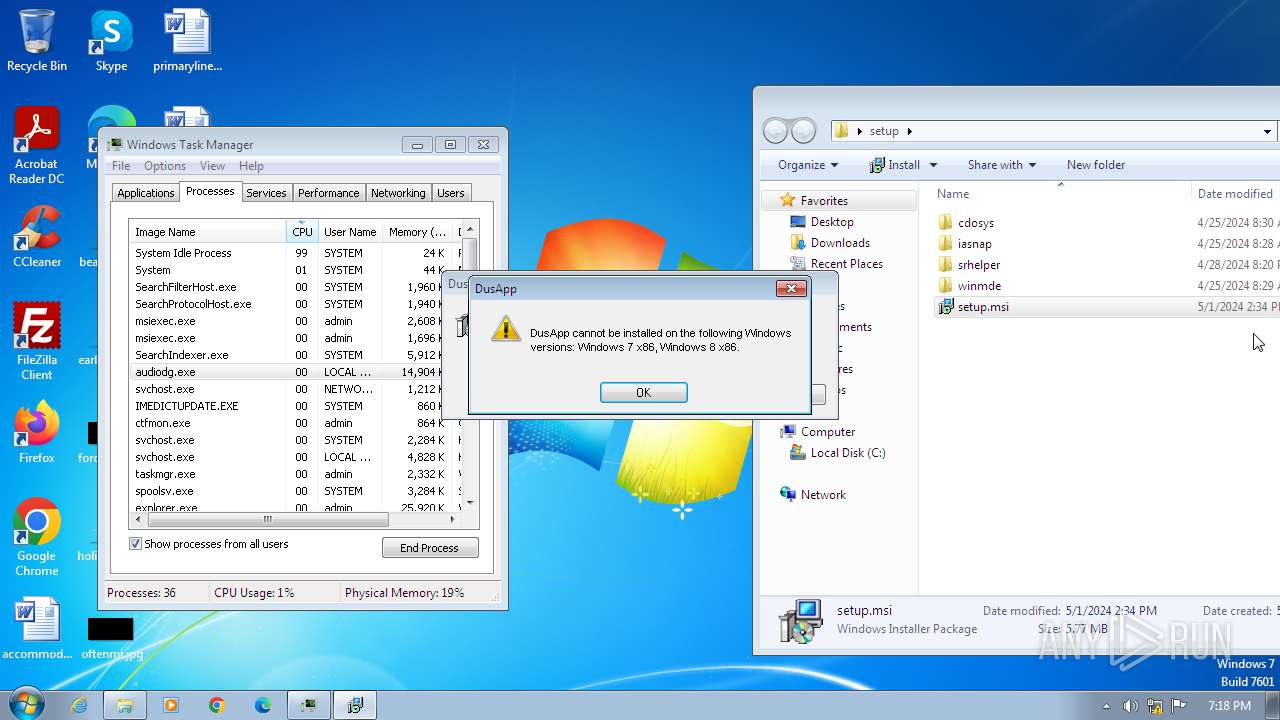Click the End Process button
The image size is (1280, 720).
pyautogui.click(x=430, y=548)
